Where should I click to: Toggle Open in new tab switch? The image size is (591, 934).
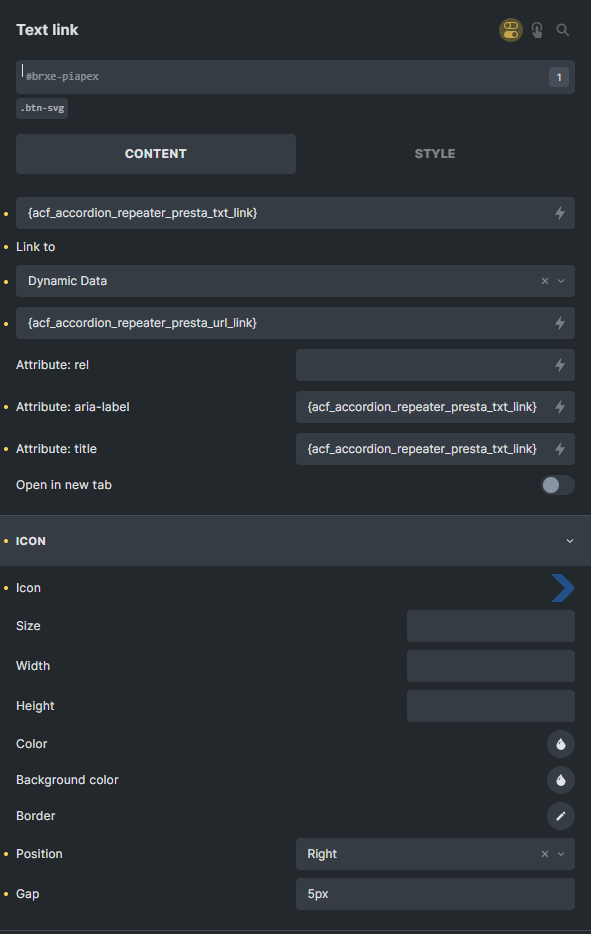558,485
